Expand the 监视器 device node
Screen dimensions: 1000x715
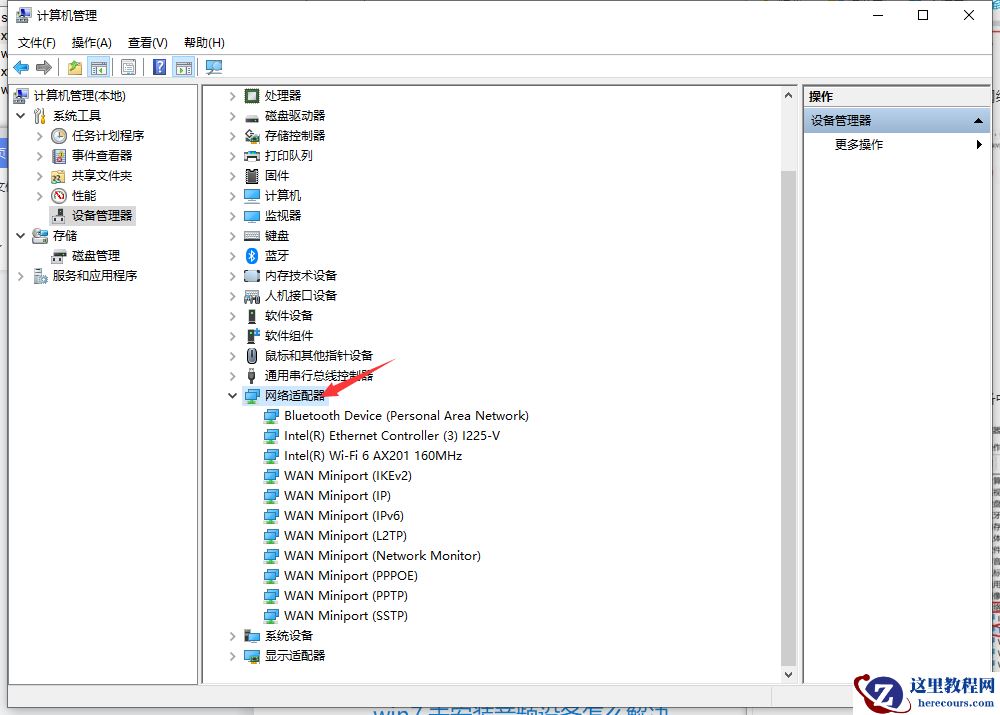click(233, 215)
